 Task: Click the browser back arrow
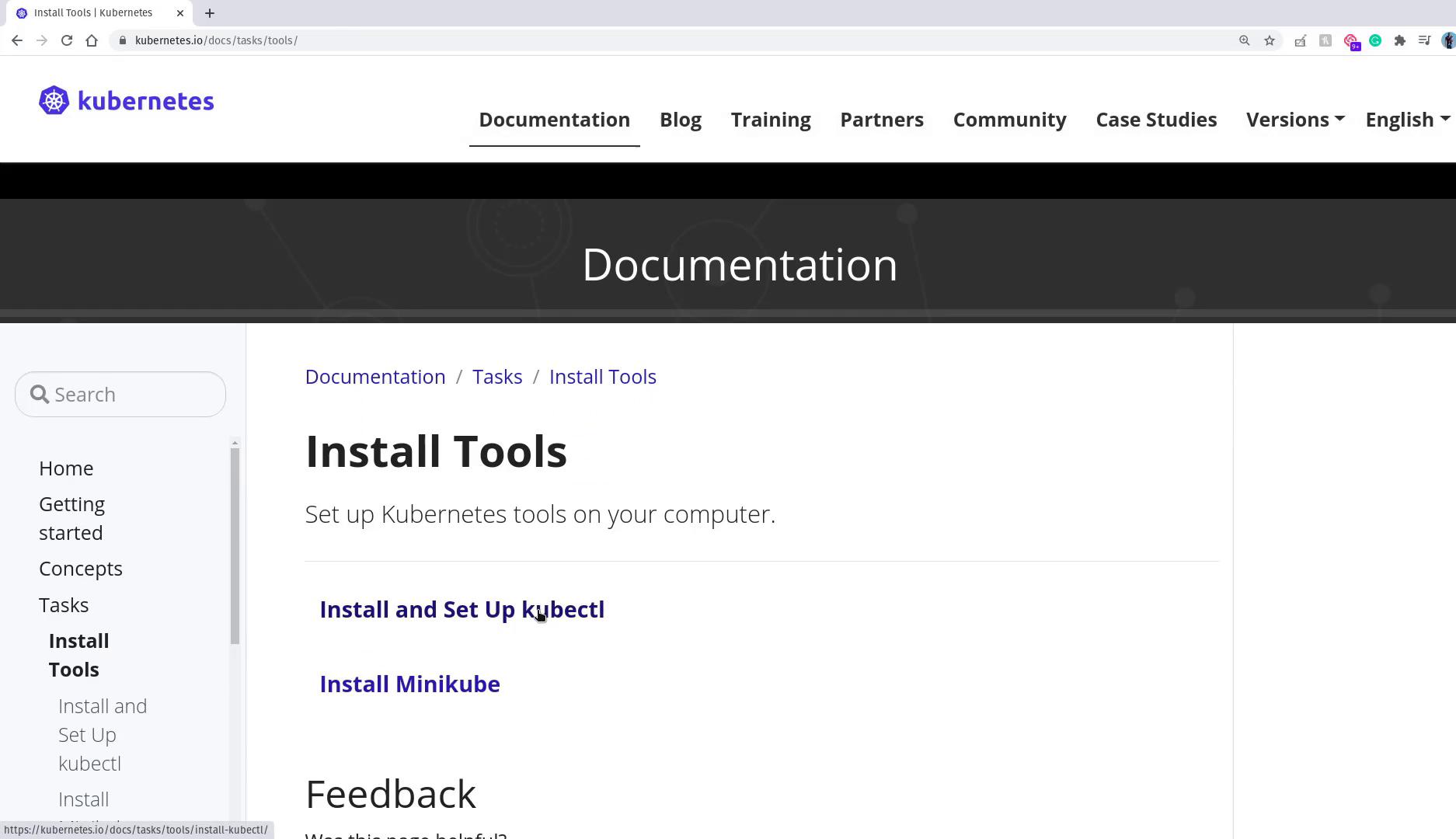[x=17, y=40]
